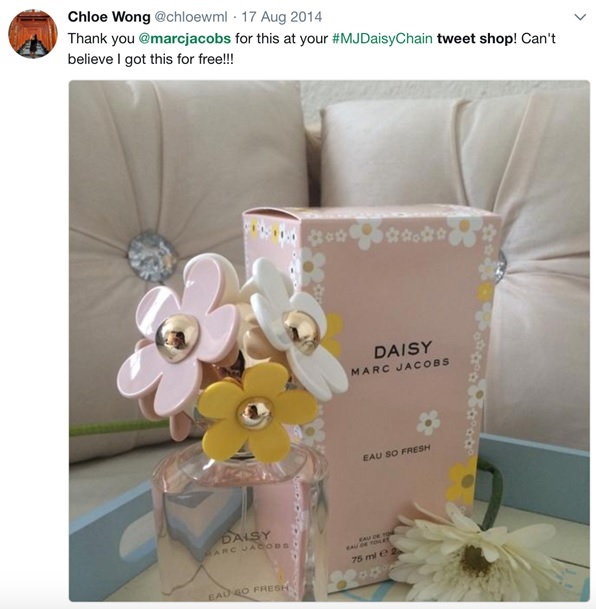Click the yellow flower cap in the photo
This screenshot has height=609, width=596.
tap(256, 413)
